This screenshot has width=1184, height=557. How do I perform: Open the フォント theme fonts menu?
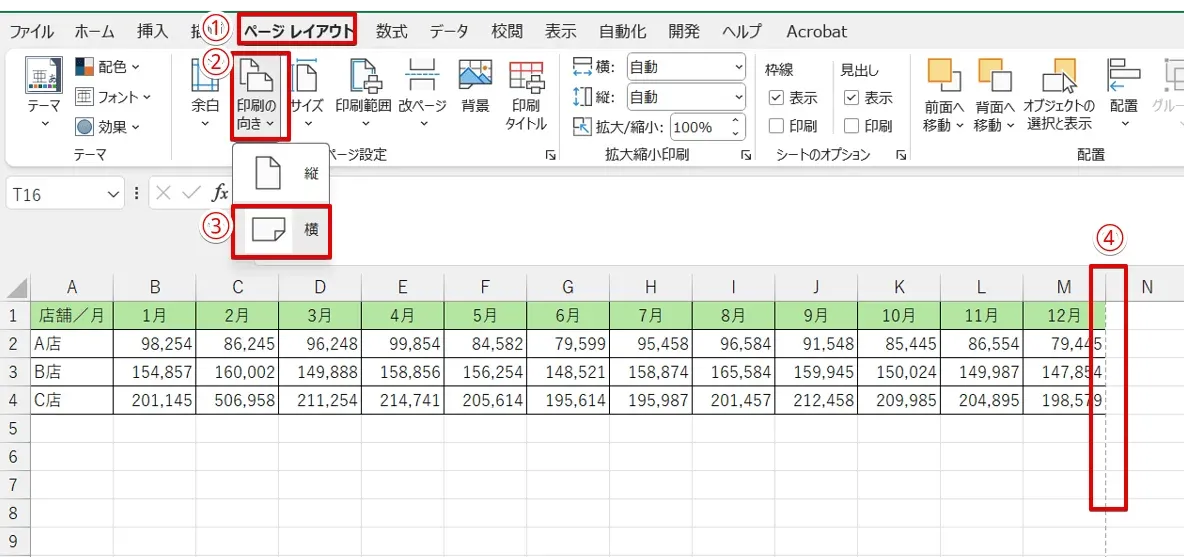113,97
